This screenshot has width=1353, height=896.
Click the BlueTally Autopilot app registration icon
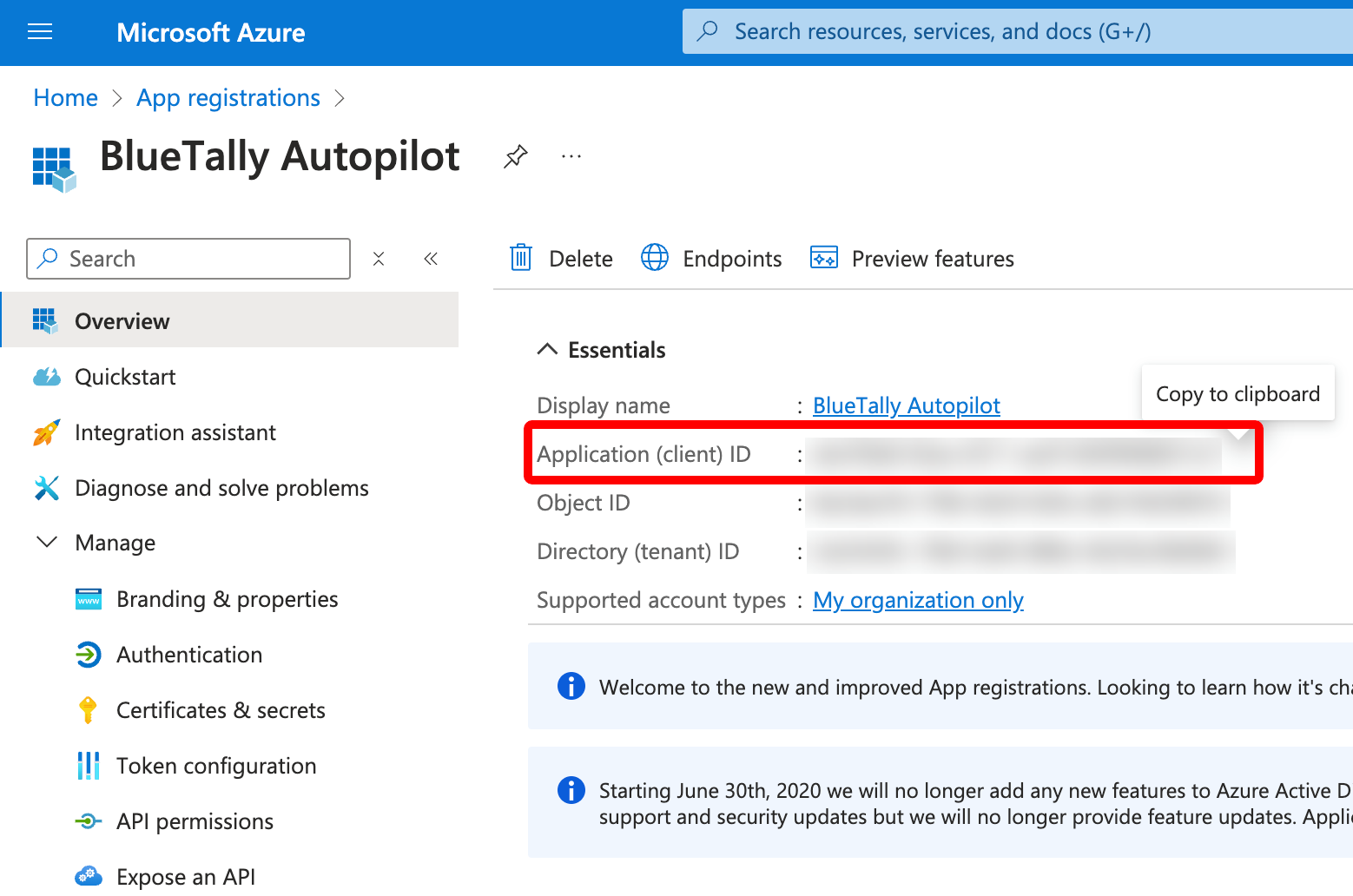[54, 168]
